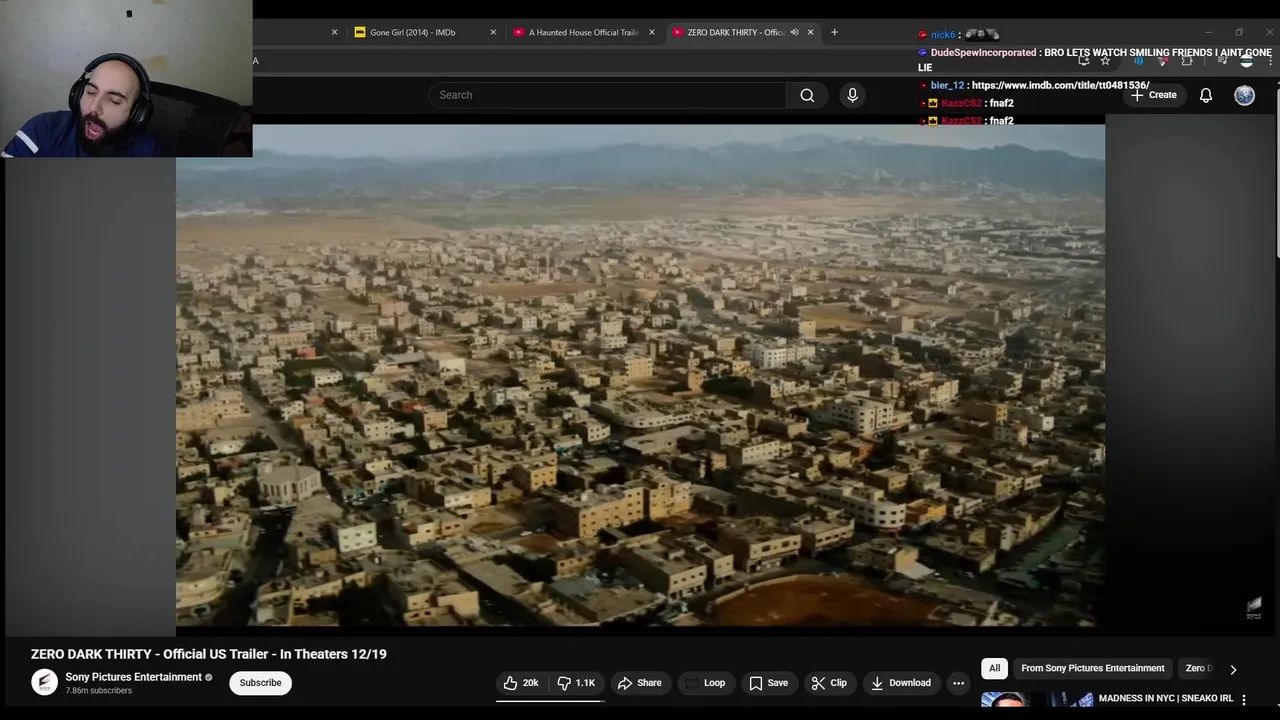Open the account avatar menu
1280x720 pixels.
(1244, 95)
